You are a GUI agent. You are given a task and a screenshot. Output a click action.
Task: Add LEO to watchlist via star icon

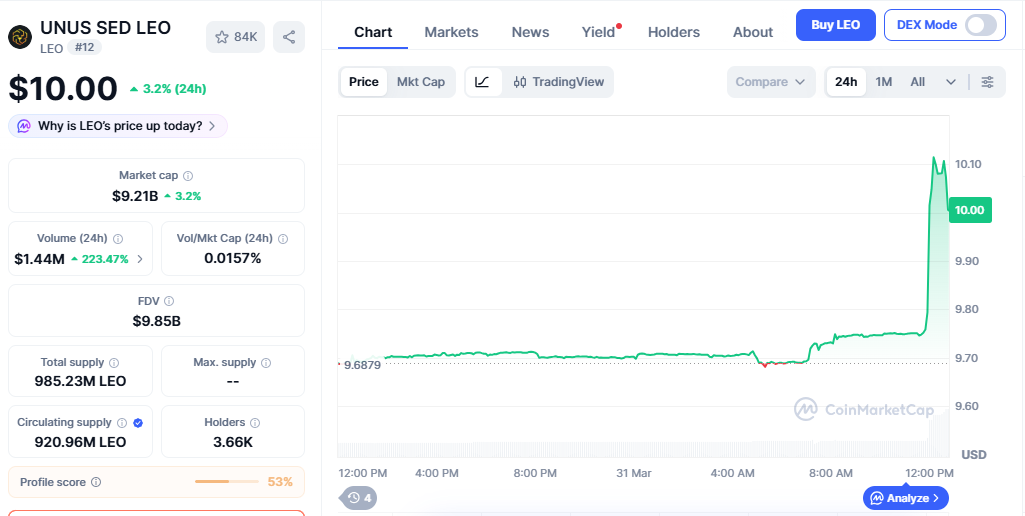222,37
